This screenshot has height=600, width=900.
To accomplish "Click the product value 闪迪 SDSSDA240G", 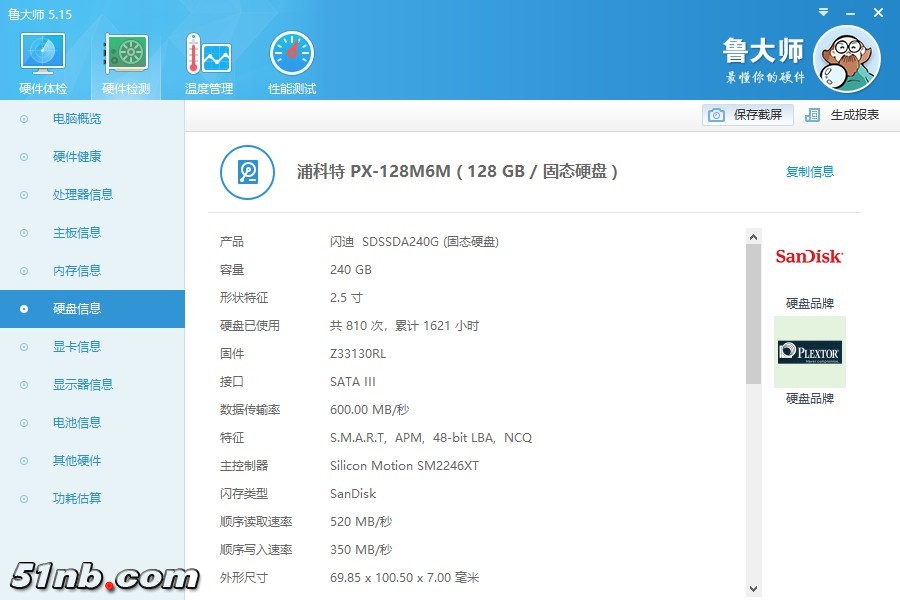I will pos(414,242).
